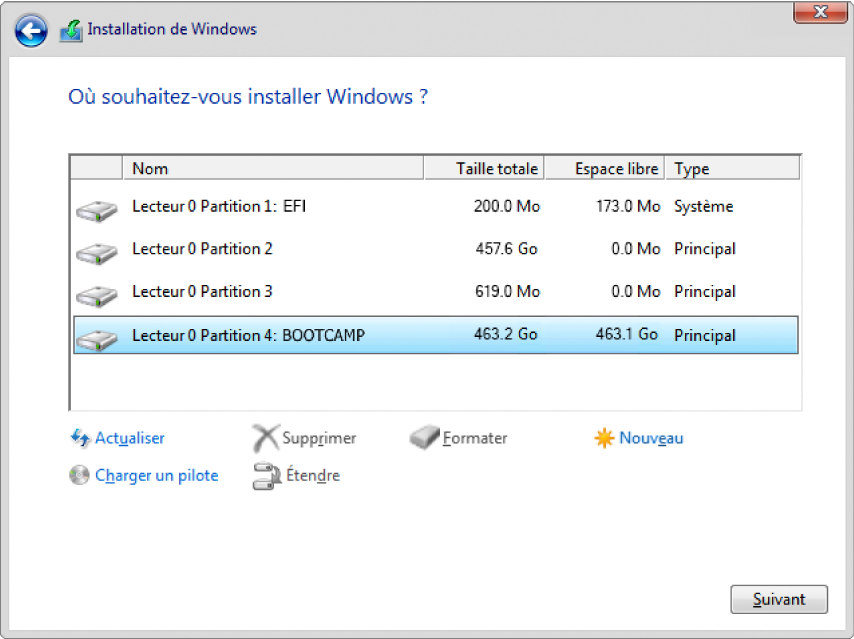Image resolution: width=854 pixels, height=639 pixels.
Task: Click the Supprimer X icon
Action: coord(265,438)
